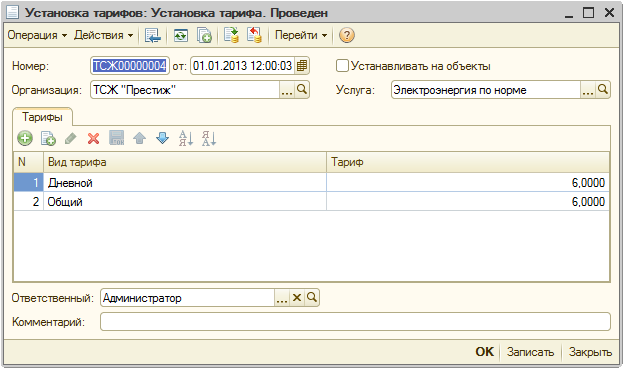Viewport: 623px width, 368px height.
Task: Click the ellipsis select button for Организация
Action: pos(287,90)
